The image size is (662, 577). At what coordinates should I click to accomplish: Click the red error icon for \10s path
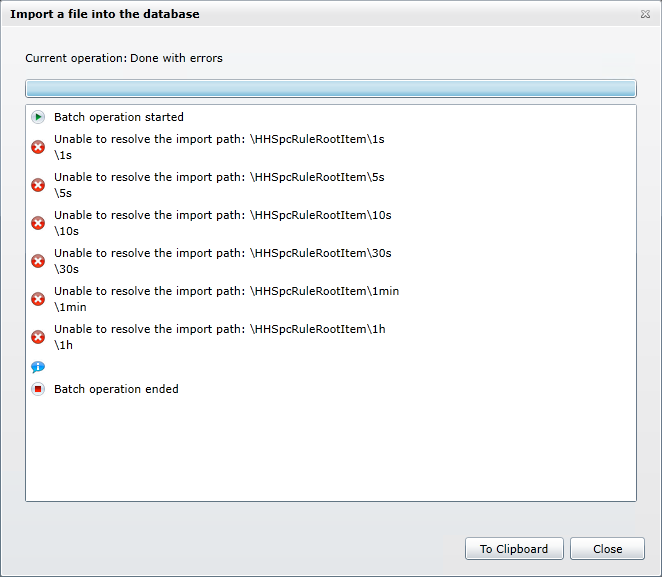coord(38,223)
